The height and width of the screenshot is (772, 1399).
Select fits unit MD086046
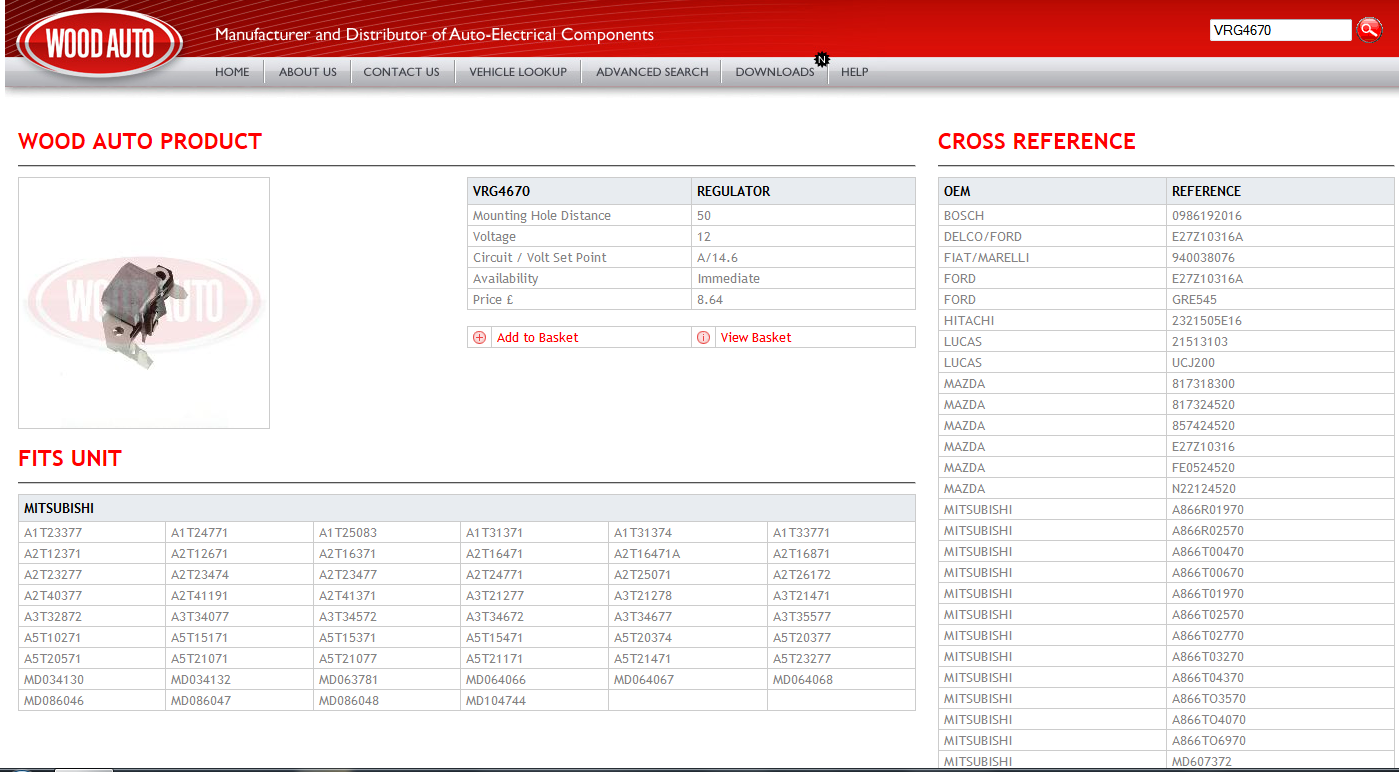(x=54, y=701)
